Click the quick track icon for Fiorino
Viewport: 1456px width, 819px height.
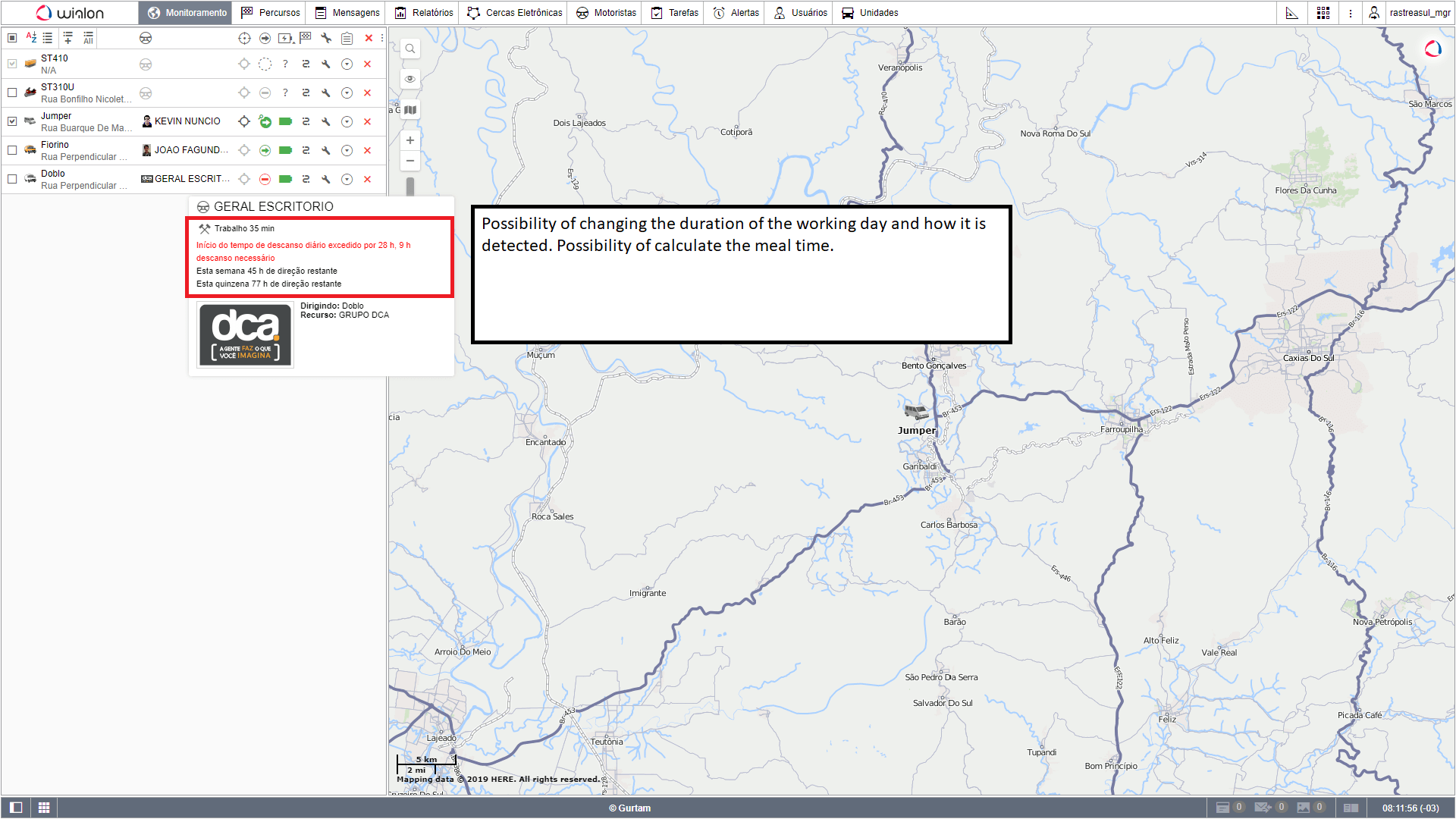tap(306, 150)
